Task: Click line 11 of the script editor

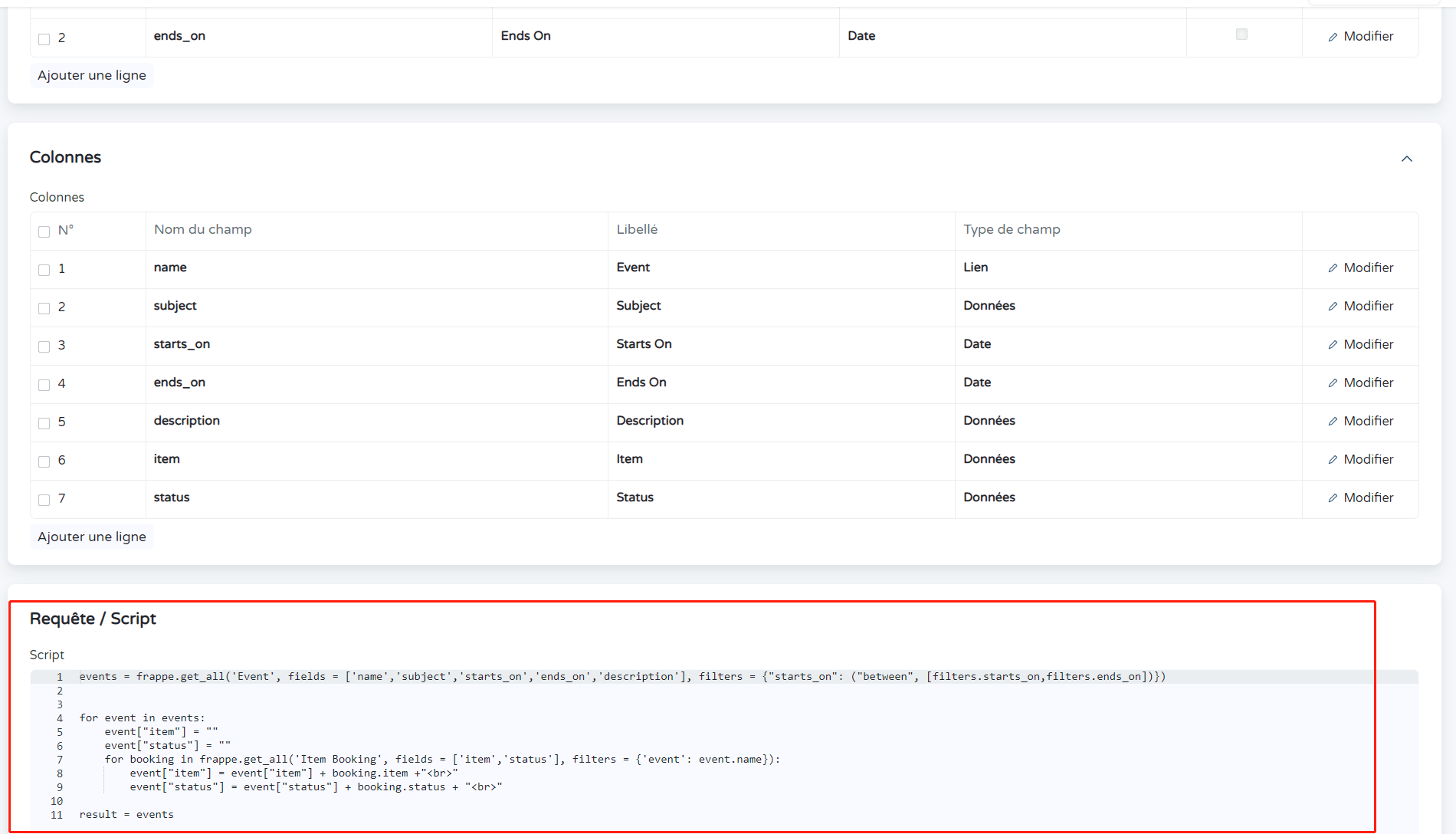Action: click(x=126, y=814)
